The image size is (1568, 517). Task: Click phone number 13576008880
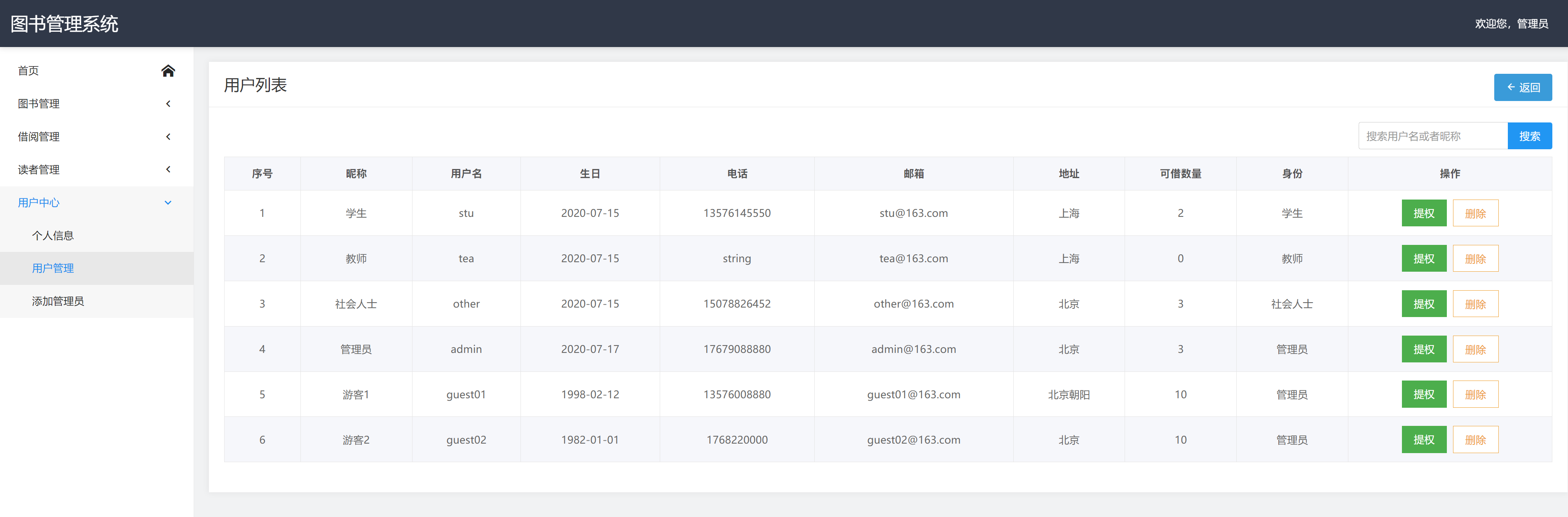pyautogui.click(x=737, y=395)
